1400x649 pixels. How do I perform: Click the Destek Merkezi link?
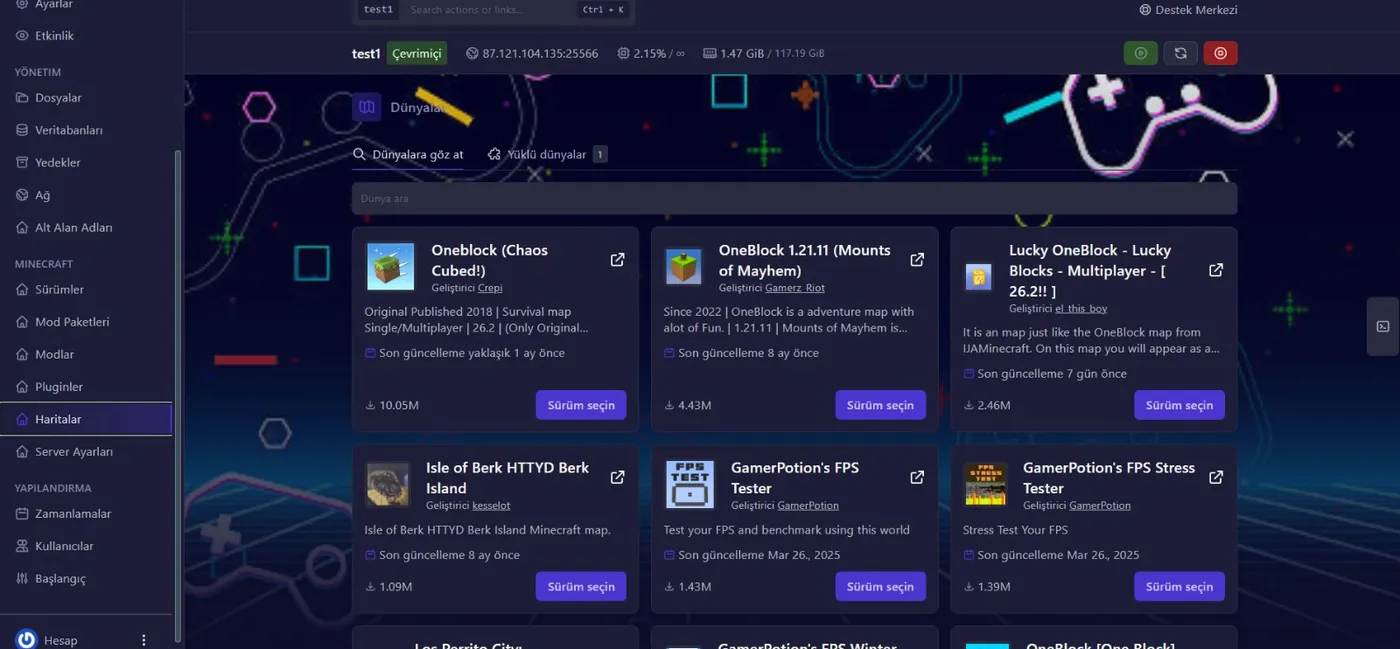[1188, 10]
